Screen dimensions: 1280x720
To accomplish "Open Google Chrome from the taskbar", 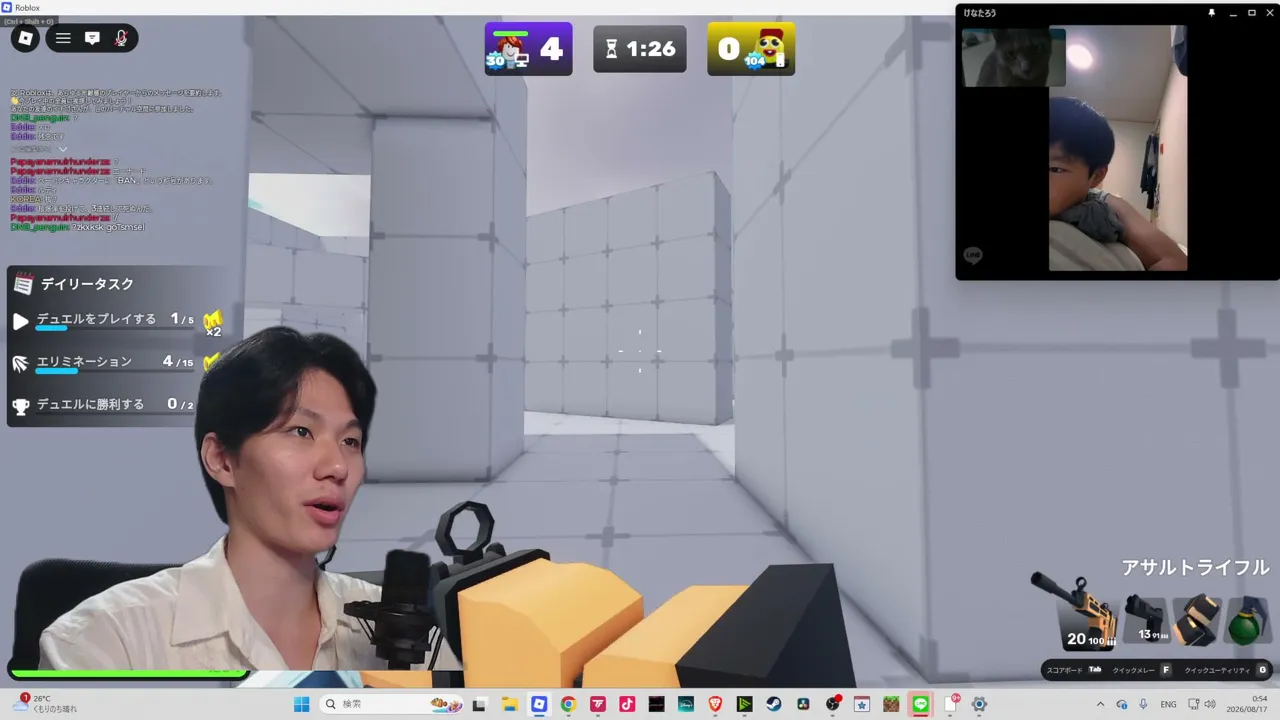I will tap(568, 704).
